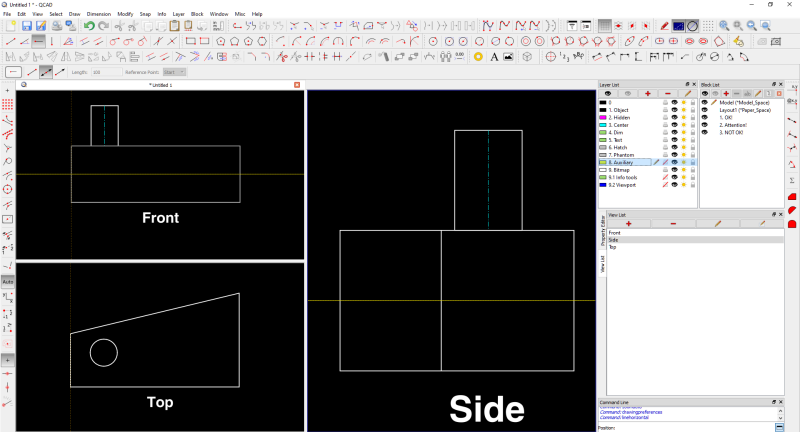This screenshot has height=432, width=800.
Task: Toggle draft mode with red pencil icon
Action: tap(664, 26)
